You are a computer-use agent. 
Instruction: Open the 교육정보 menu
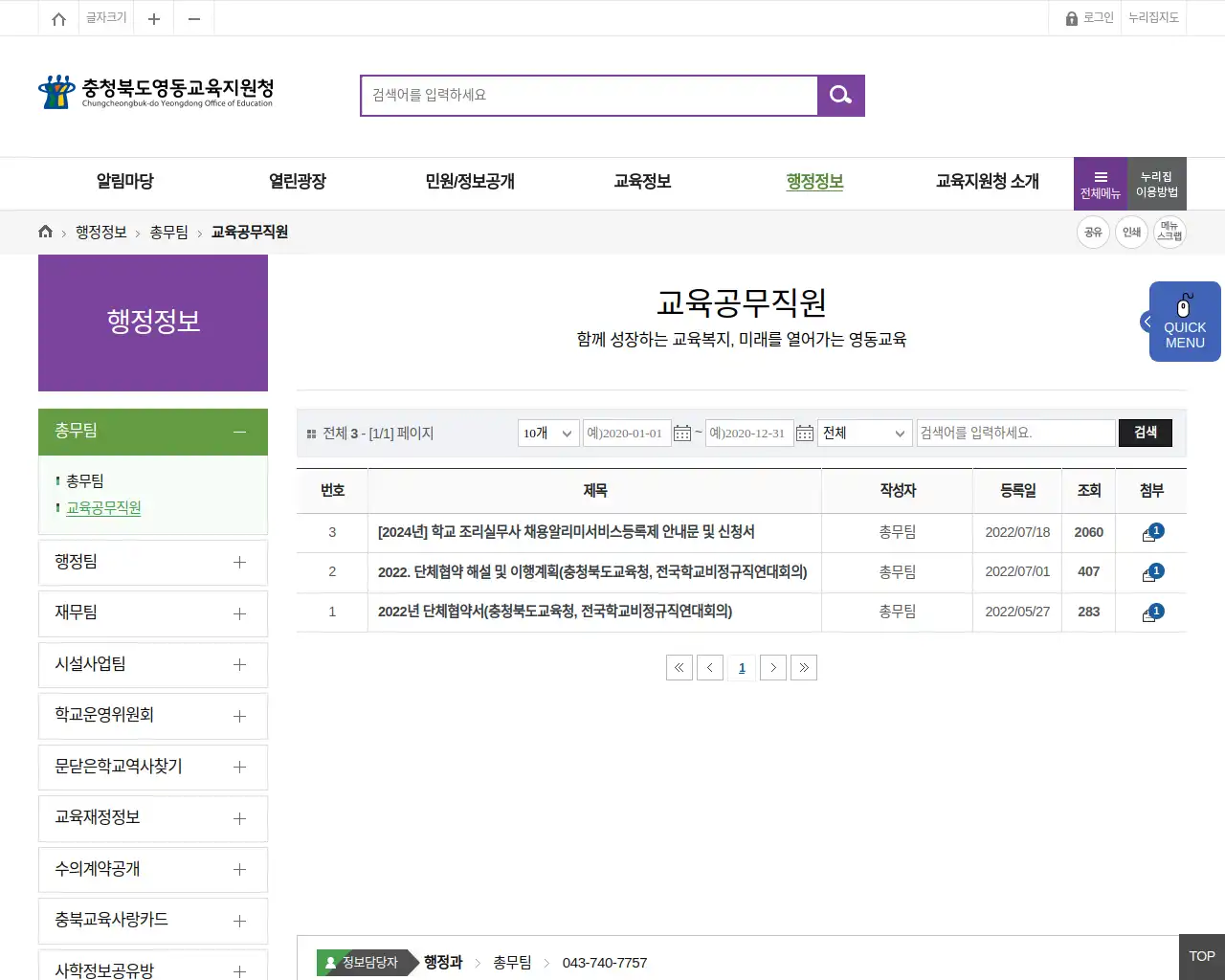click(x=642, y=182)
